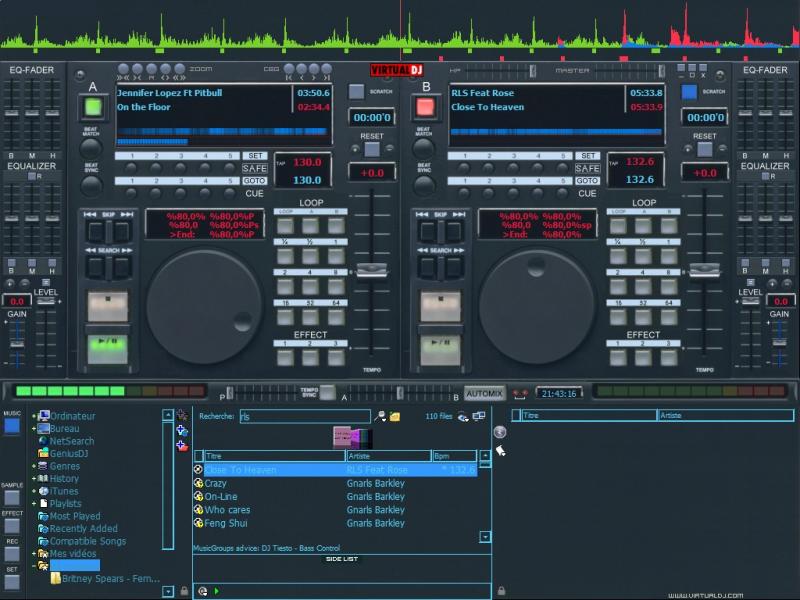Image resolution: width=800 pixels, height=600 pixels.
Task: Open the SET config panel
Action: coord(12,582)
